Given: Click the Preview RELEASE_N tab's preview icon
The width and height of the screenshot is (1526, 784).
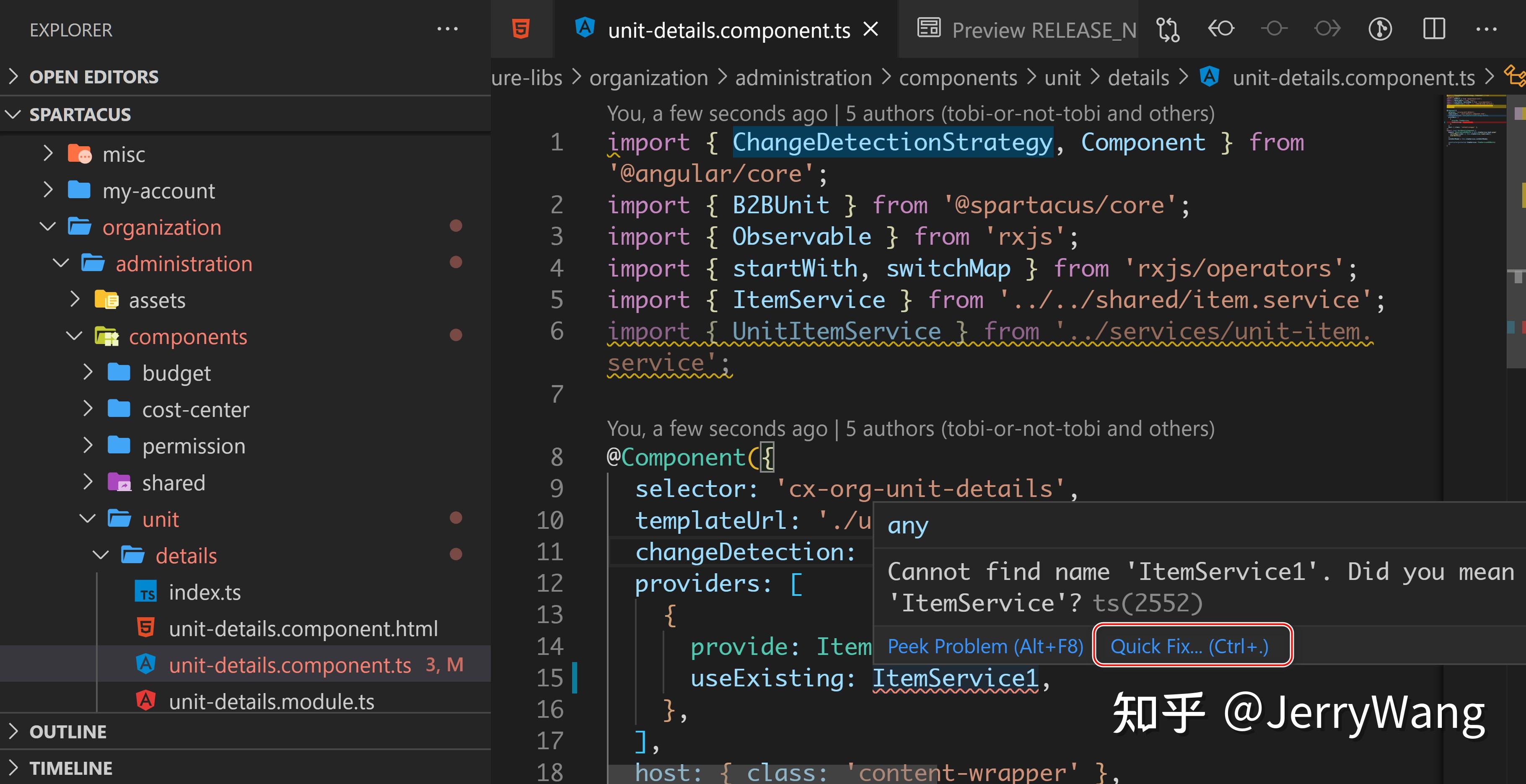Looking at the screenshot, I should 930,28.
